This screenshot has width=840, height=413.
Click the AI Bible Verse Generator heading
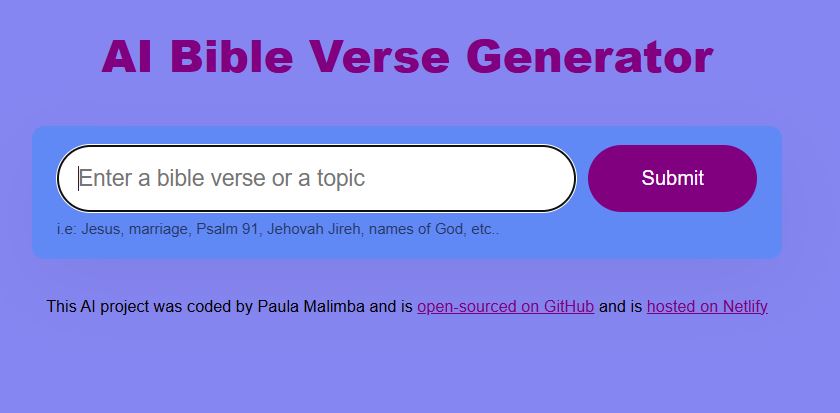pyautogui.click(x=407, y=56)
